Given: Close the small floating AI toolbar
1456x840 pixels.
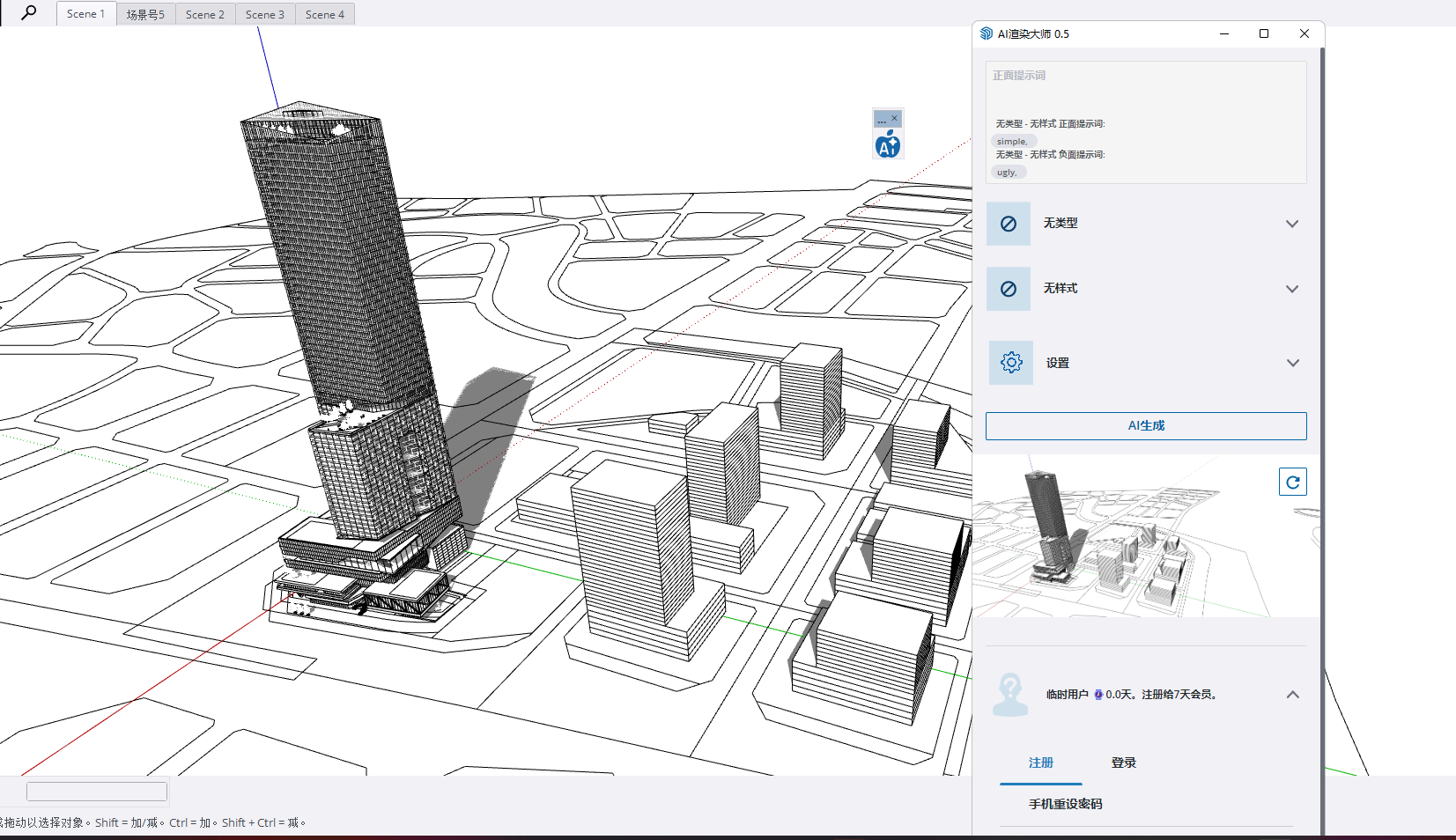Looking at the screenshot, I should 895,118.
